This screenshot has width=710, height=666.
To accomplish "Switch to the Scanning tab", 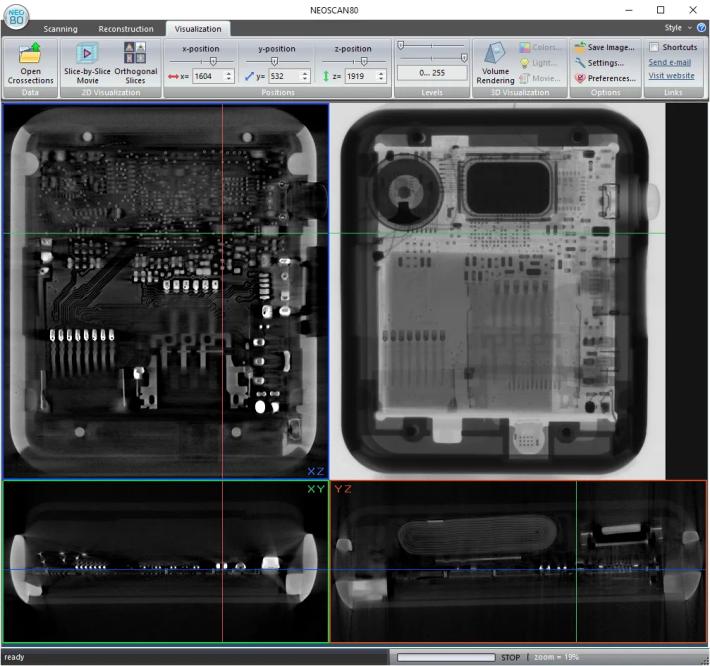I will click(x=60, y=29).
